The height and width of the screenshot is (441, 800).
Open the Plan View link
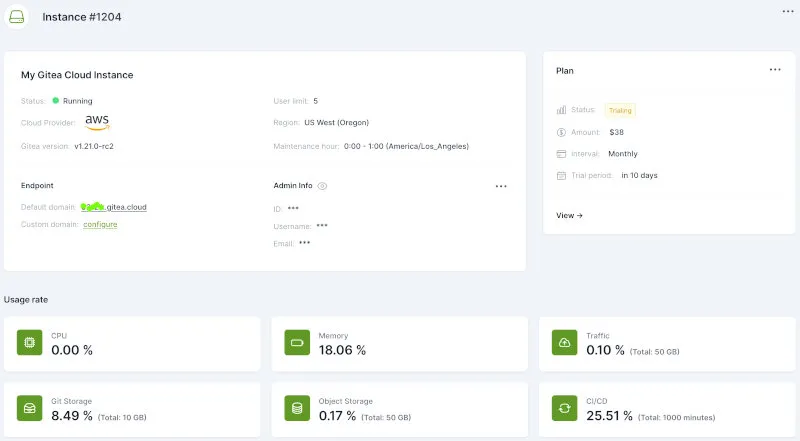click(x=569, y=215)
